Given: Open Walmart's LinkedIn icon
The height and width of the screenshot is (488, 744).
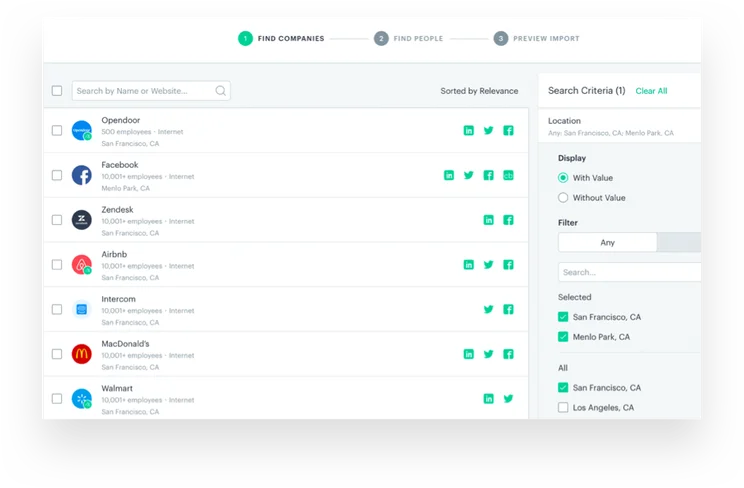Looking at the screenshot, I should [x=488, y=398].
